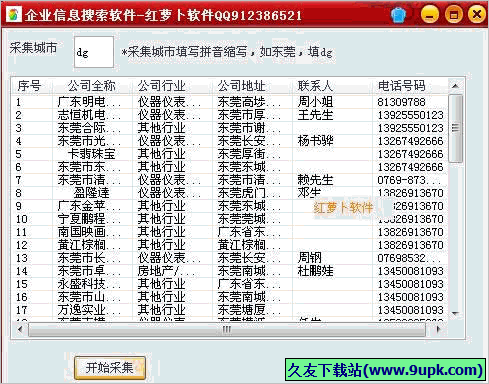
Task: Click the vertical scrollbar thumb
Action: pos(455,129)
